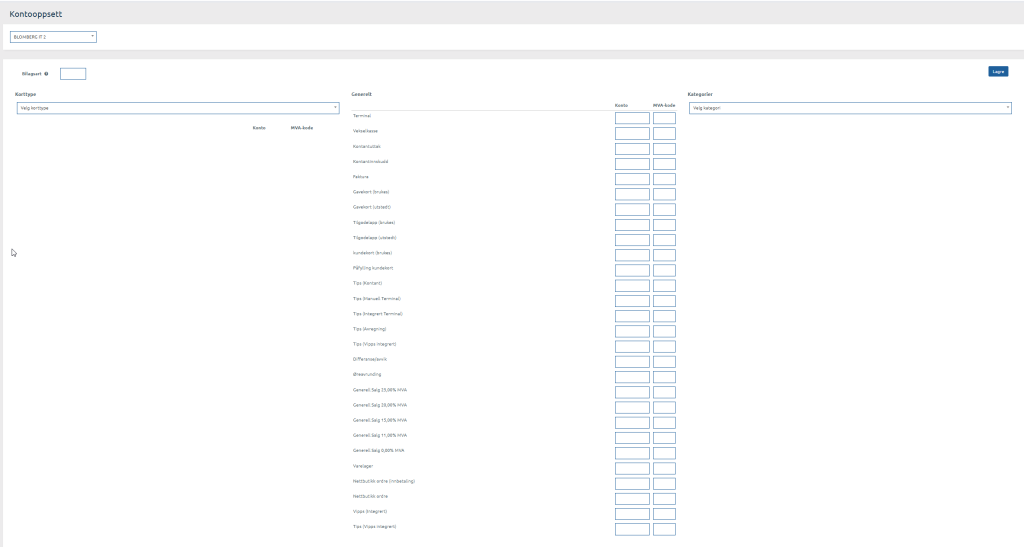Click Konto field for Gavekort (brukes)
The height and width of the screenshot is (547, 1024).
click(x=632, y=194)
